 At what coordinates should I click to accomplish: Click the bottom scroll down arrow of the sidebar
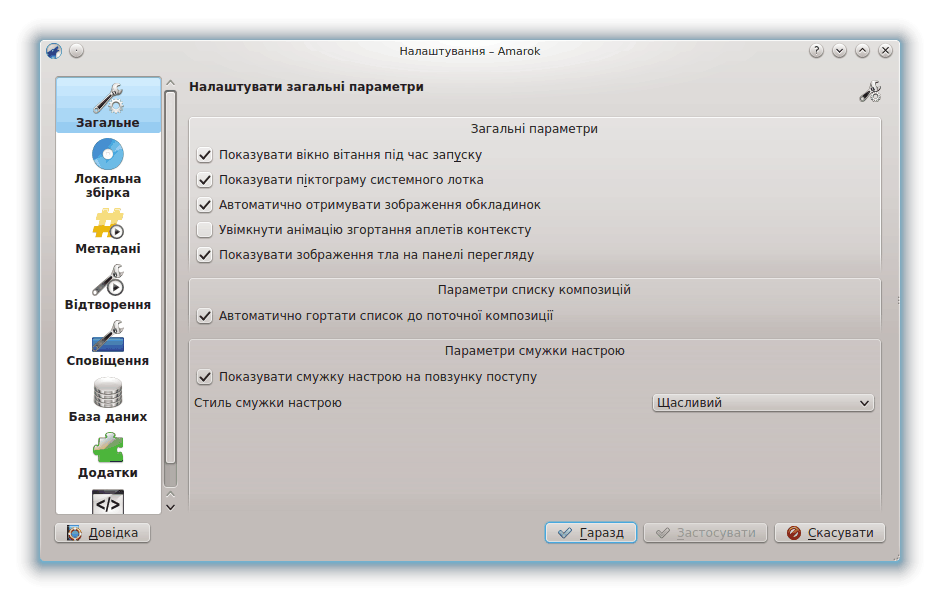click(170, 508)
